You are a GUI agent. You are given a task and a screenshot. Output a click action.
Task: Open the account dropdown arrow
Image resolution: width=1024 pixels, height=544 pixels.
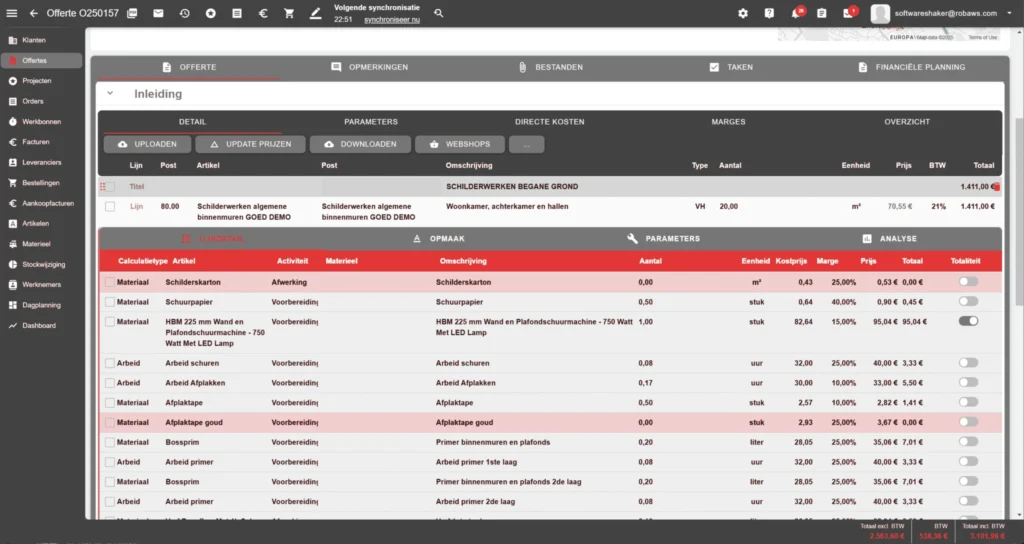pyautogui.click(x=1009, y=13)
